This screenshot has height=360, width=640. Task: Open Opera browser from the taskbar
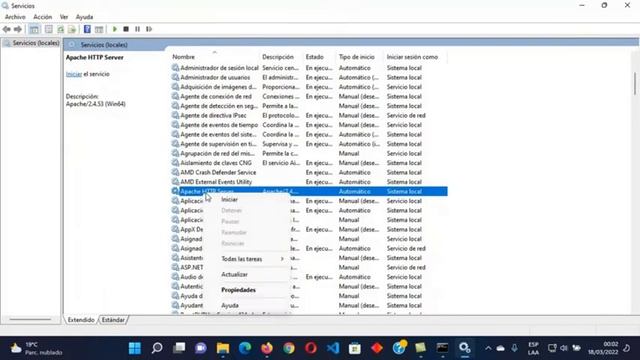[311, 348]
